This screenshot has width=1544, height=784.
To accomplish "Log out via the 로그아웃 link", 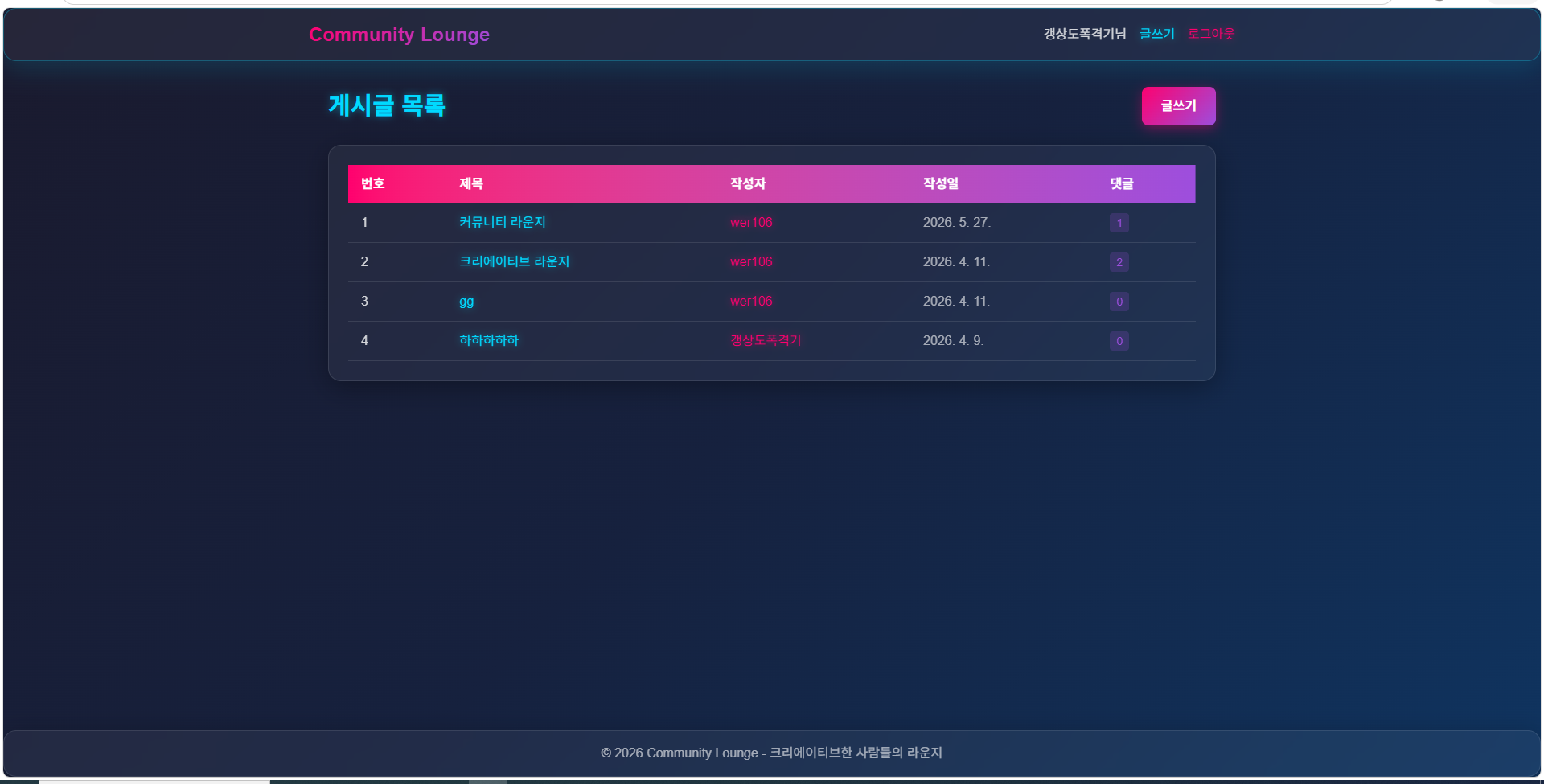I will tap(1211, 34).
